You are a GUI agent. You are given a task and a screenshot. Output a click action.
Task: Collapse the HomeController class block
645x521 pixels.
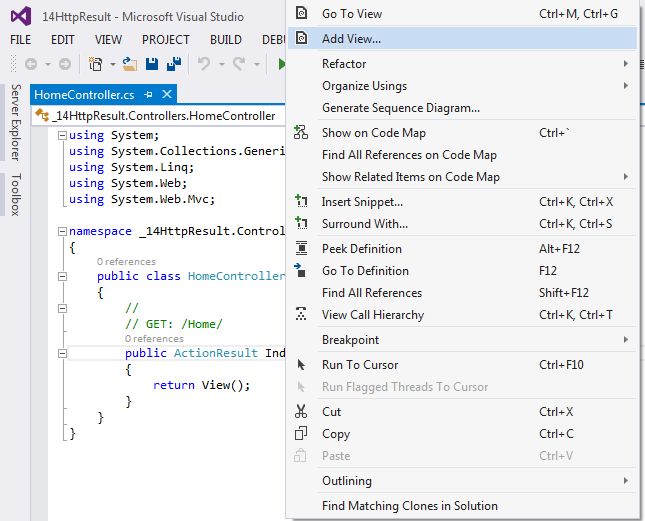[63, 277]
